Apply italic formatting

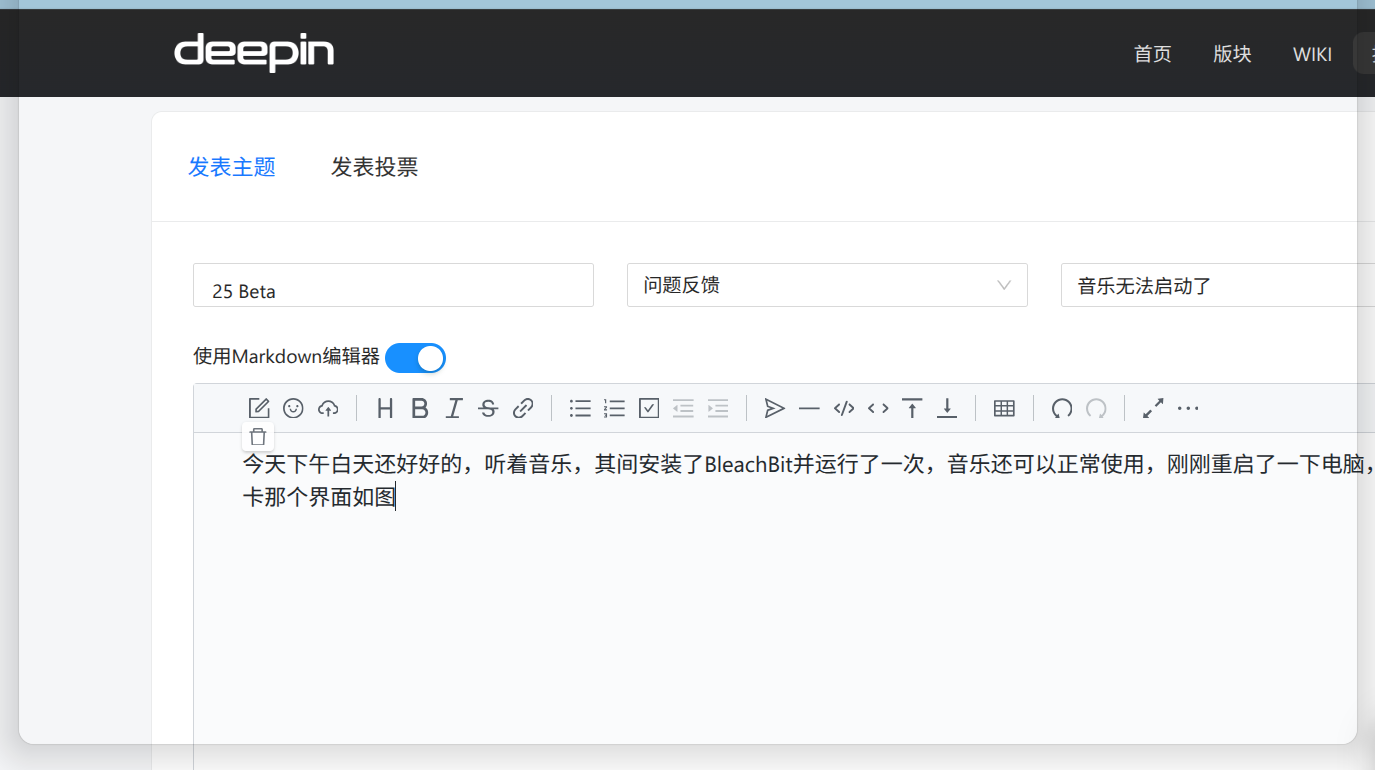click(x=454, y=408)
